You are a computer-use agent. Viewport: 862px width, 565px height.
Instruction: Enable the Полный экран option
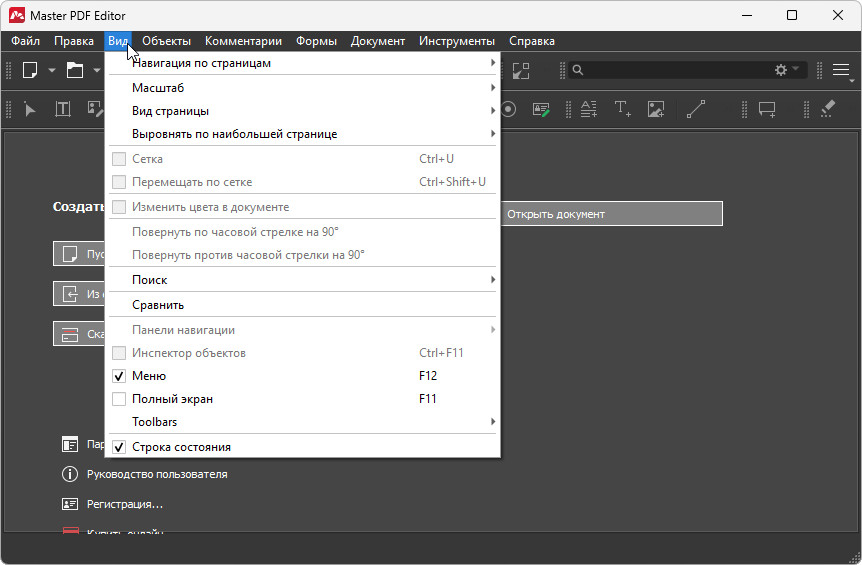(120, 399)
